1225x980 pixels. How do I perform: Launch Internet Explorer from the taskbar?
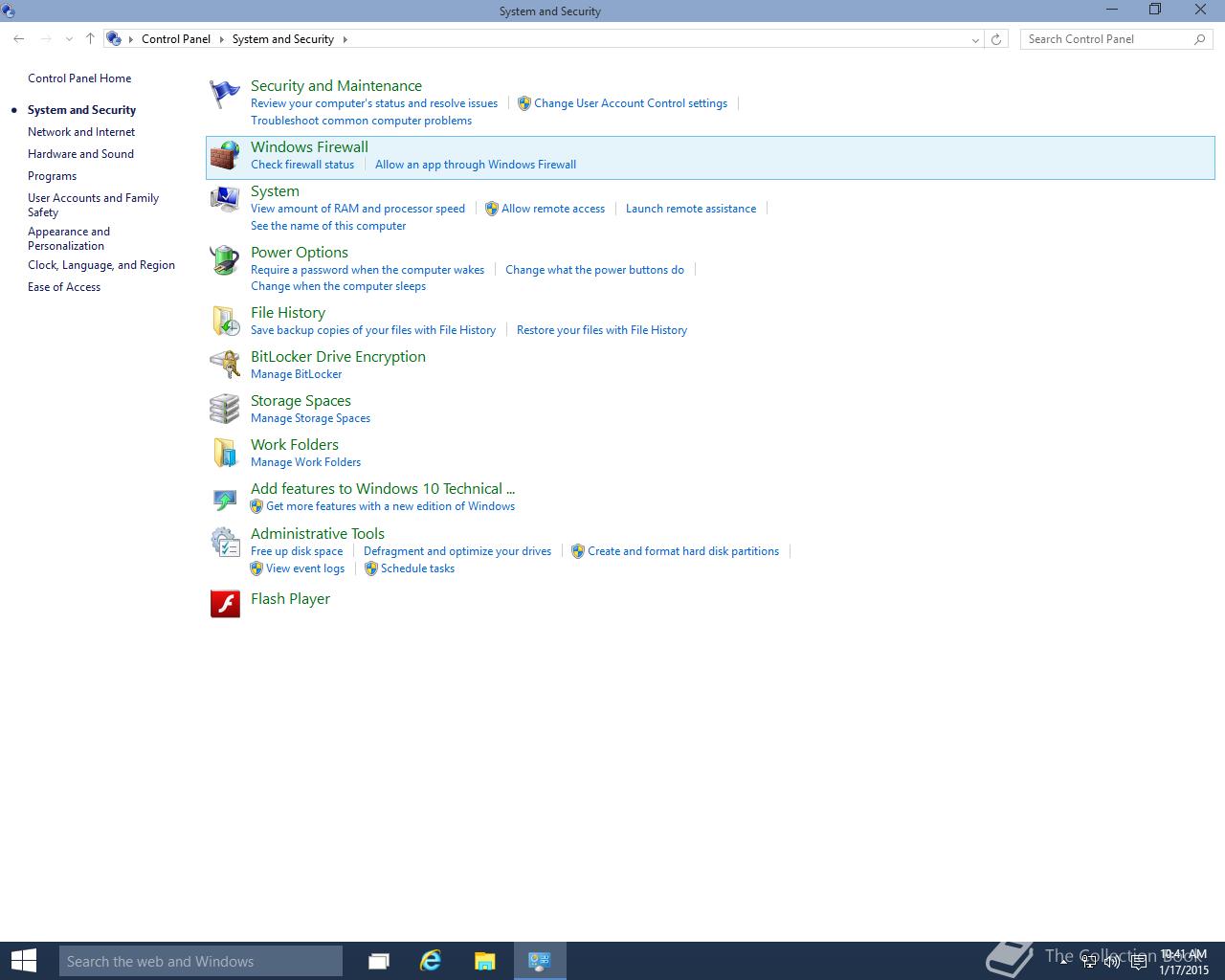coord(432,961)
